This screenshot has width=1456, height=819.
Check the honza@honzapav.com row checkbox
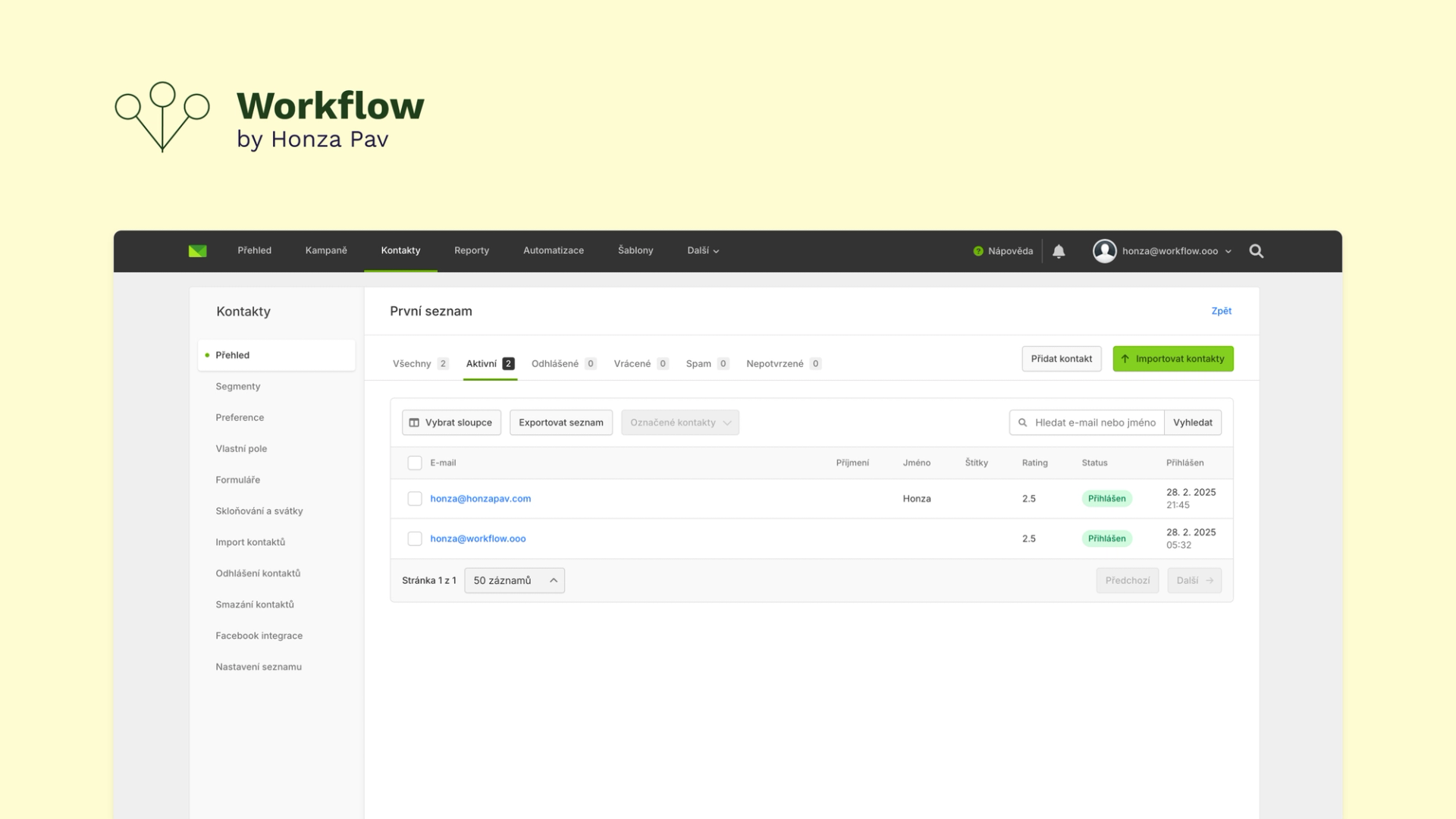[x=415, y=498]
